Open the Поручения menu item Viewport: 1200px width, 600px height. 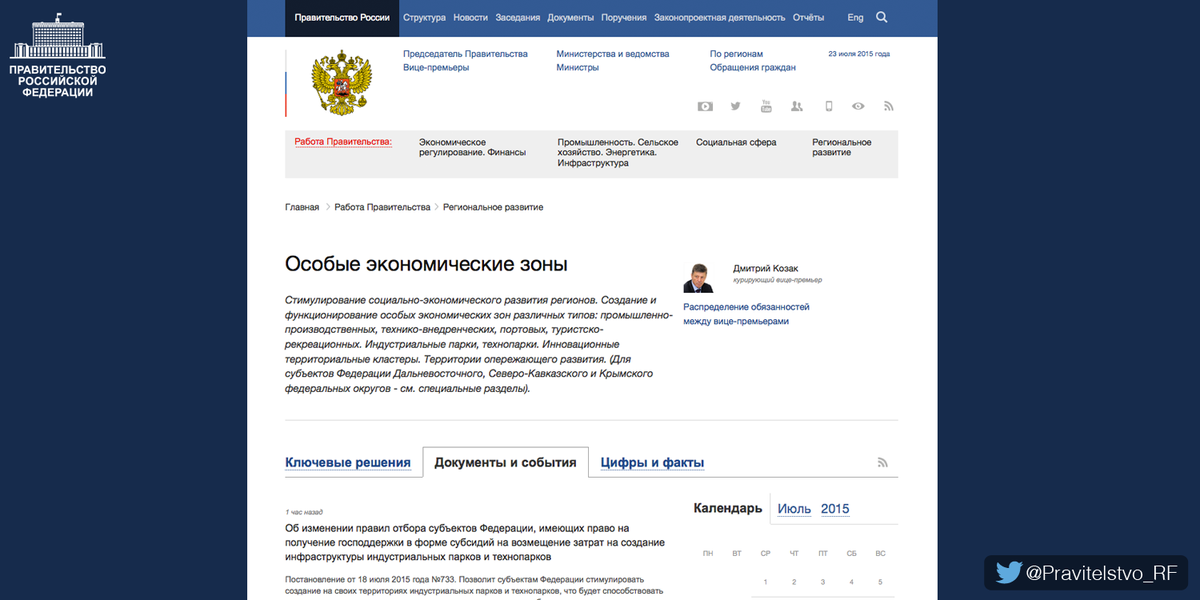624,18
